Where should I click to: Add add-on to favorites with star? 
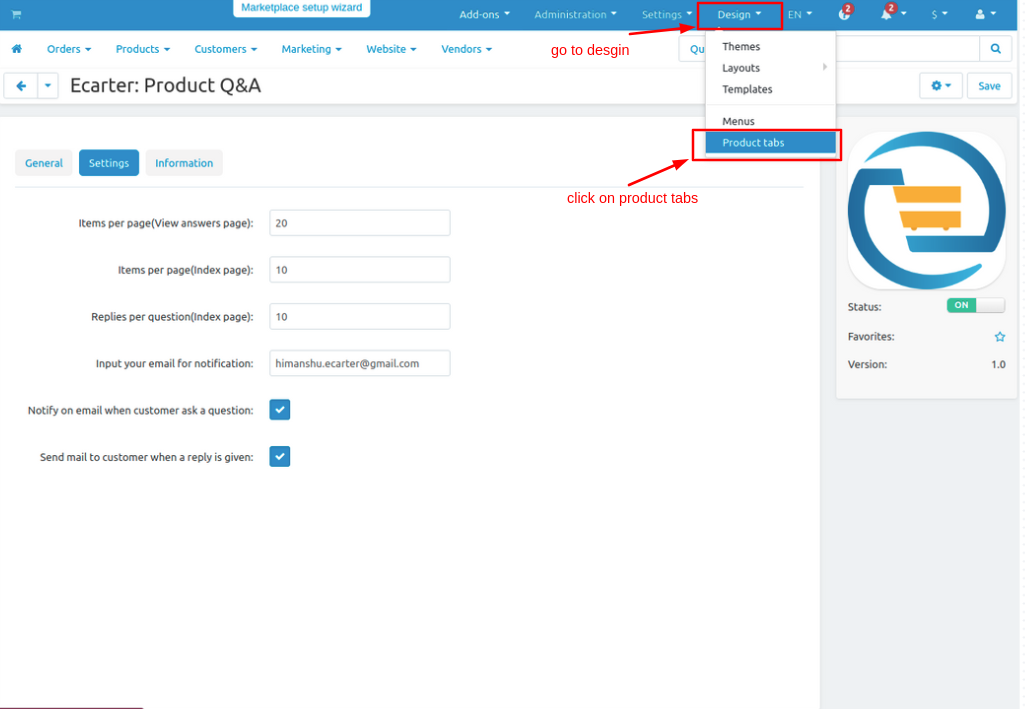coord(1000,337)
